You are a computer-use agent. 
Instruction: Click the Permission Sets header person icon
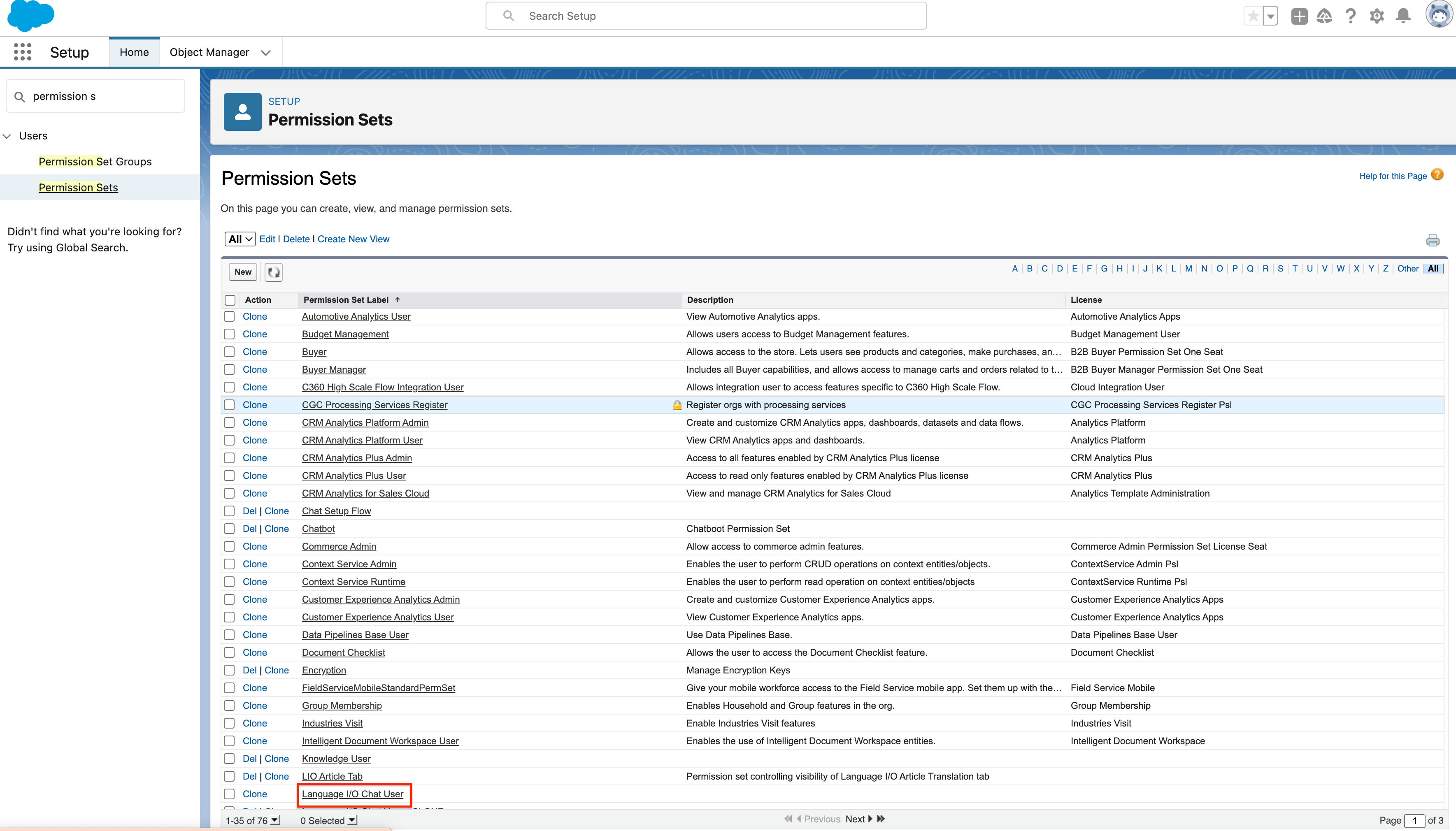tap(242, 112)
